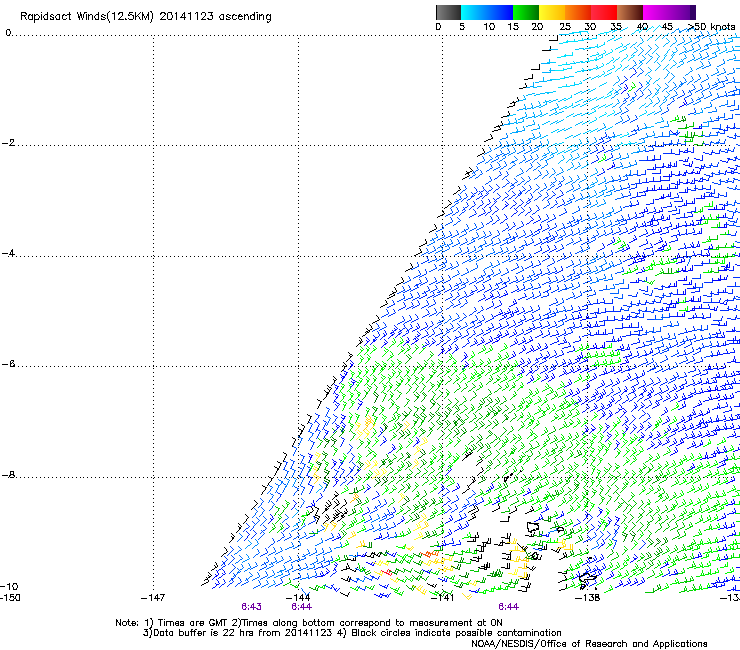
Task: Click the '25' tick label under the color bar
Action: (x=564, y=27)
